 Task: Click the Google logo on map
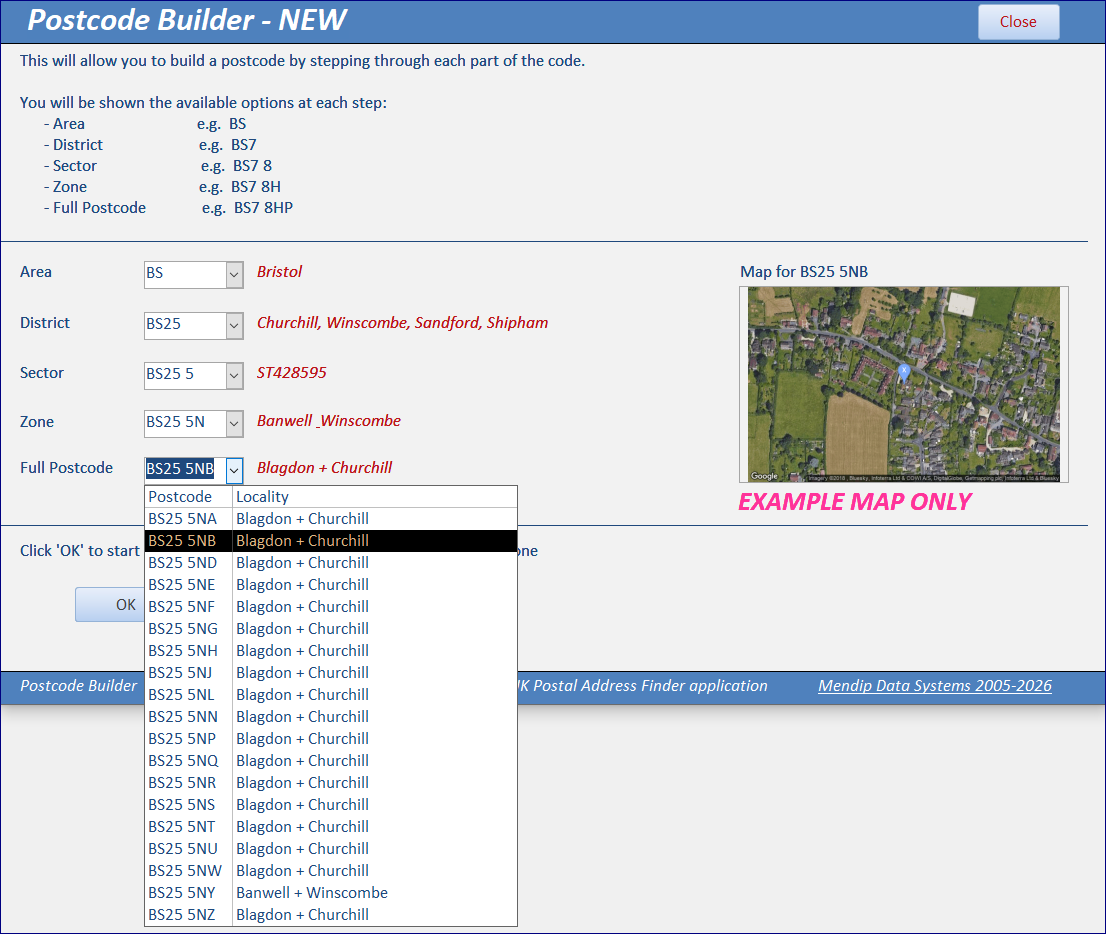764,475
